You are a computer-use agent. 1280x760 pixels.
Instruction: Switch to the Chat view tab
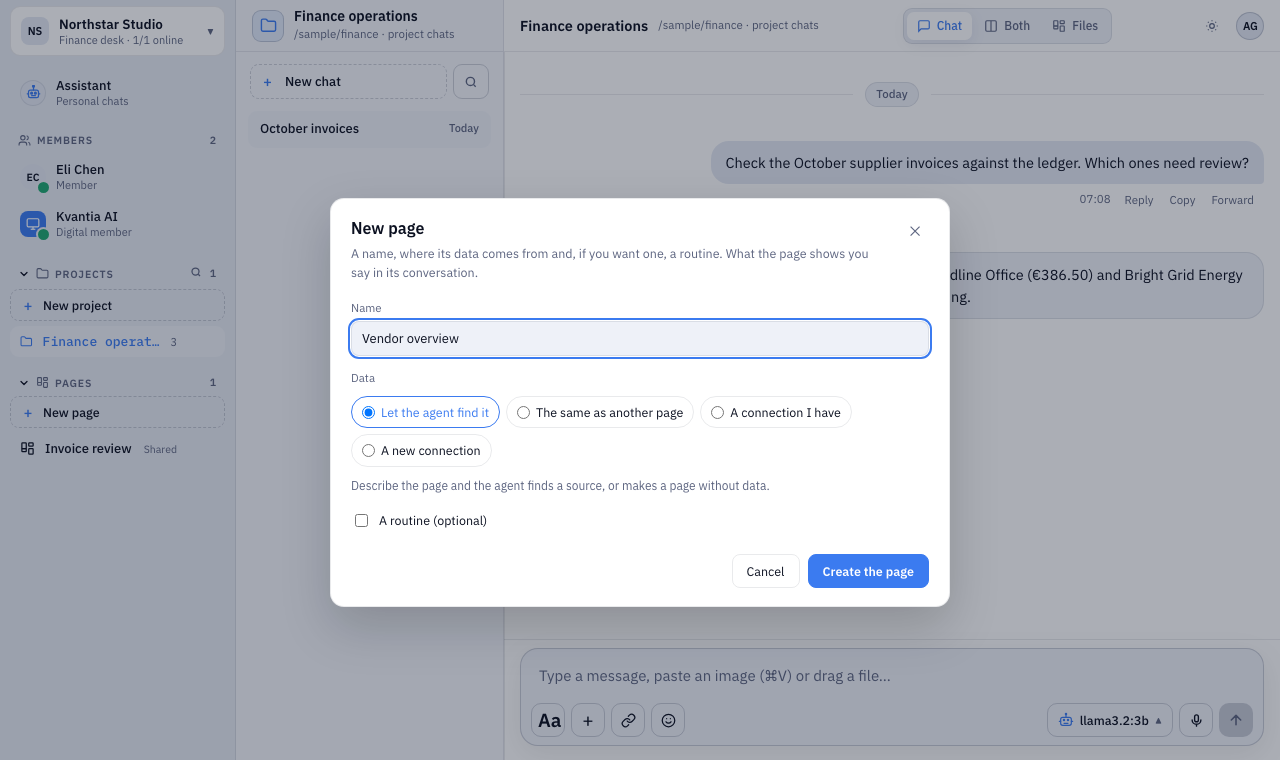click(939, 26)
